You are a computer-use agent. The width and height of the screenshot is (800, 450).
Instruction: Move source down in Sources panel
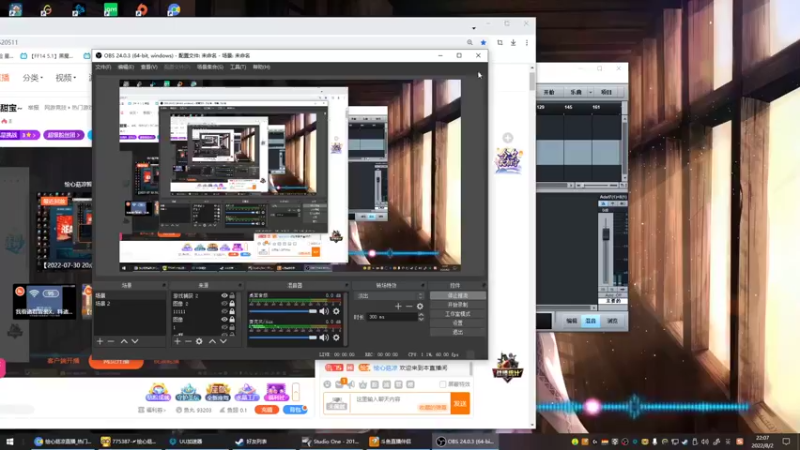point(223,341)
